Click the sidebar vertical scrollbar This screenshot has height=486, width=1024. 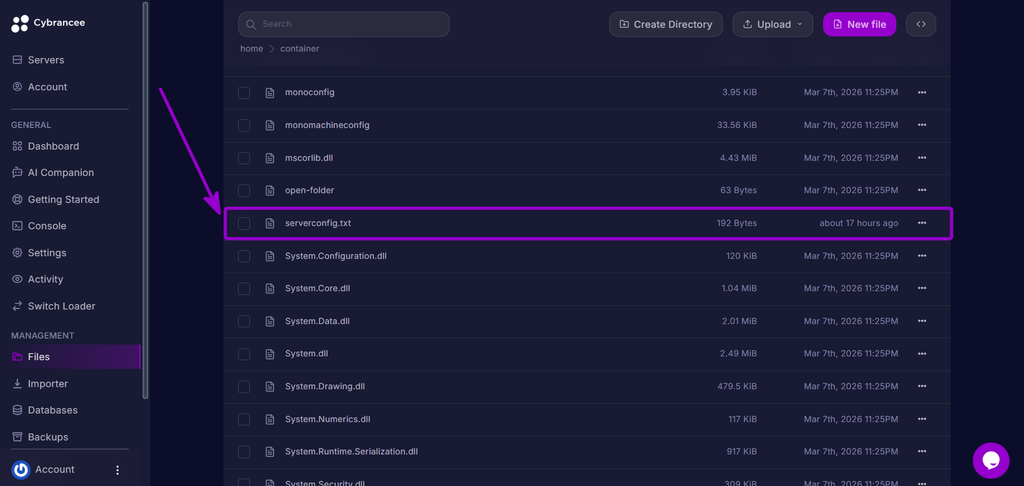145,200
